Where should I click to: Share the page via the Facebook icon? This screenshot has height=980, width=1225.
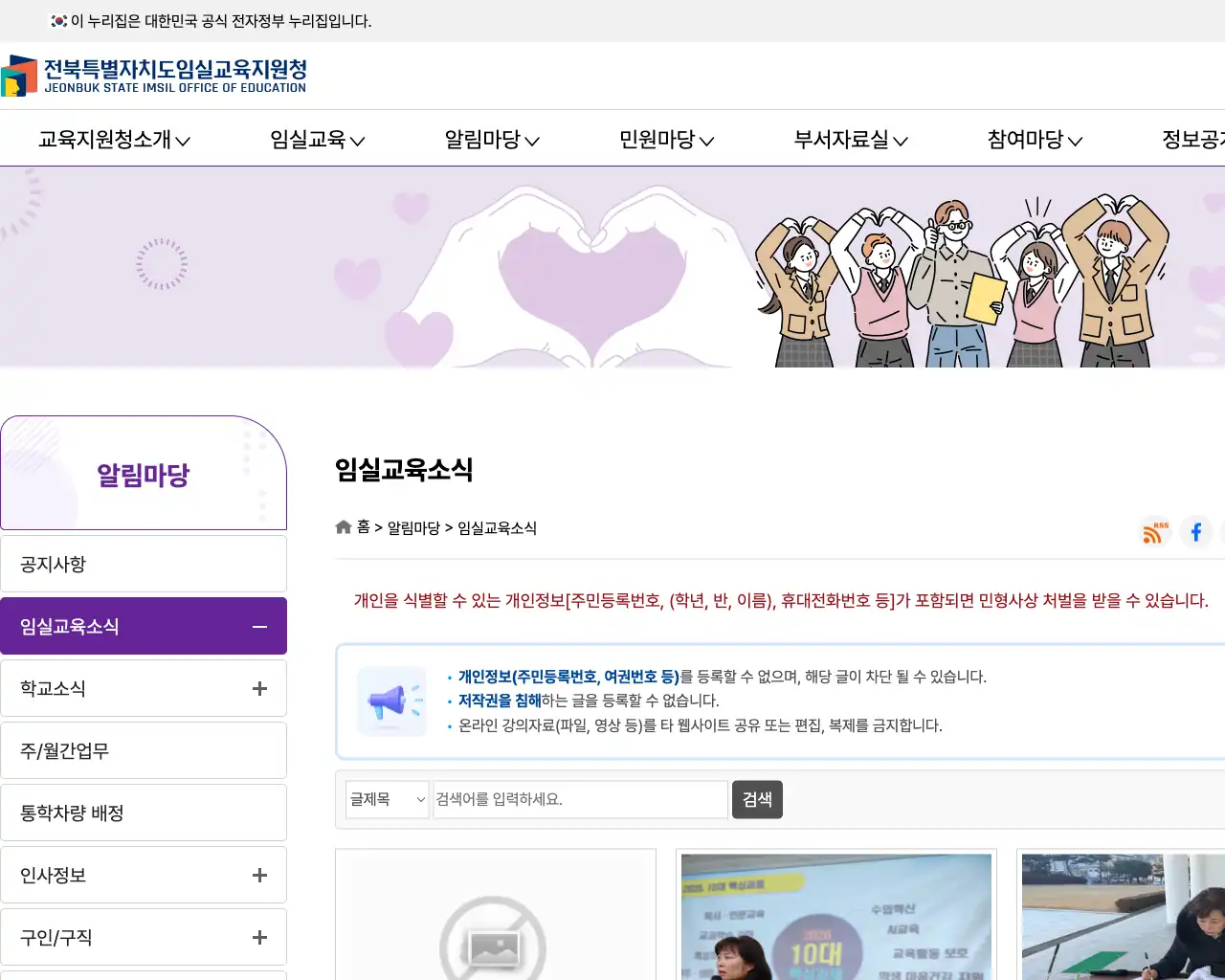(x=1195, y=532)
